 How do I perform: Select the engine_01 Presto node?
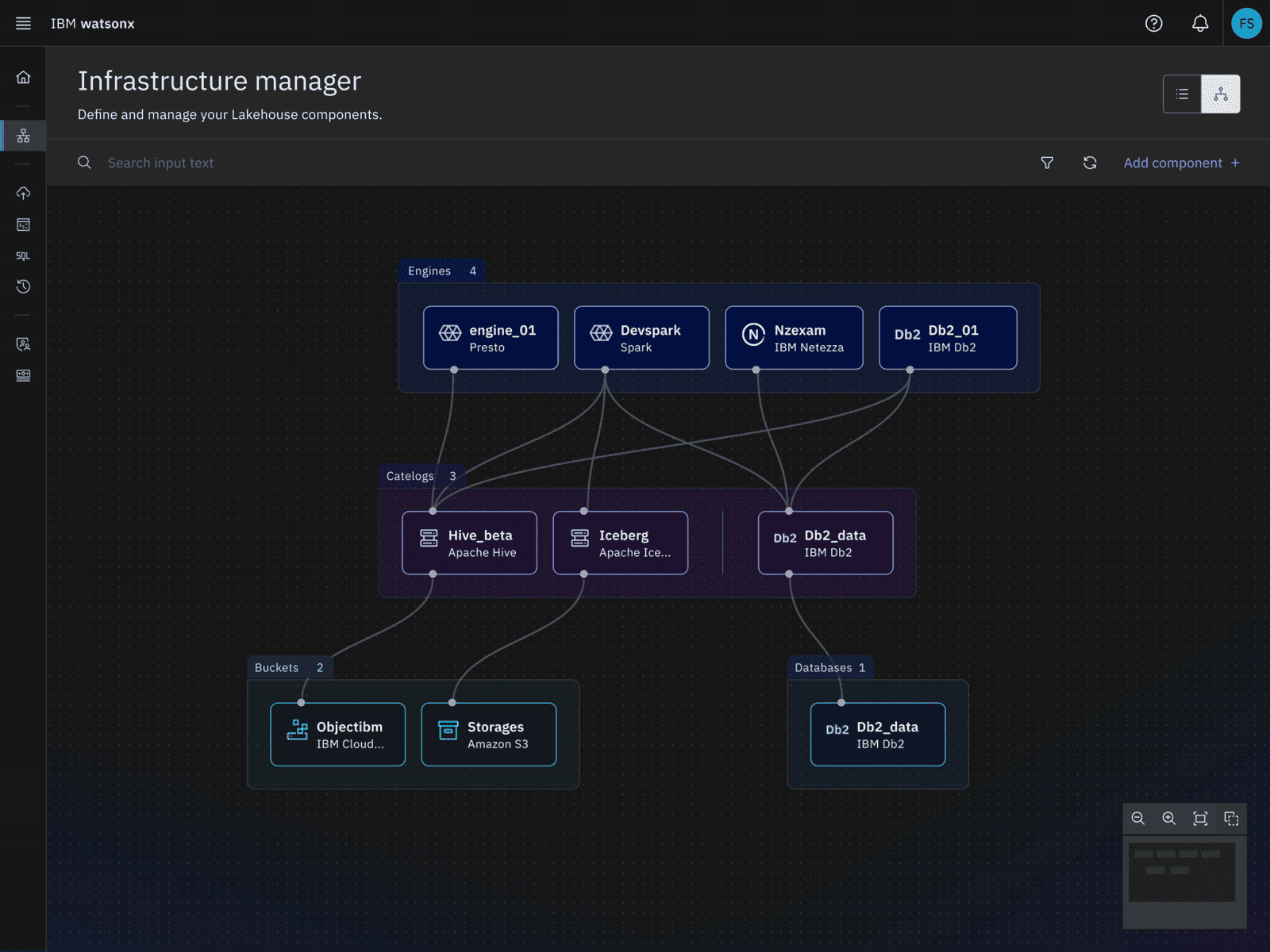click(491, 338)
